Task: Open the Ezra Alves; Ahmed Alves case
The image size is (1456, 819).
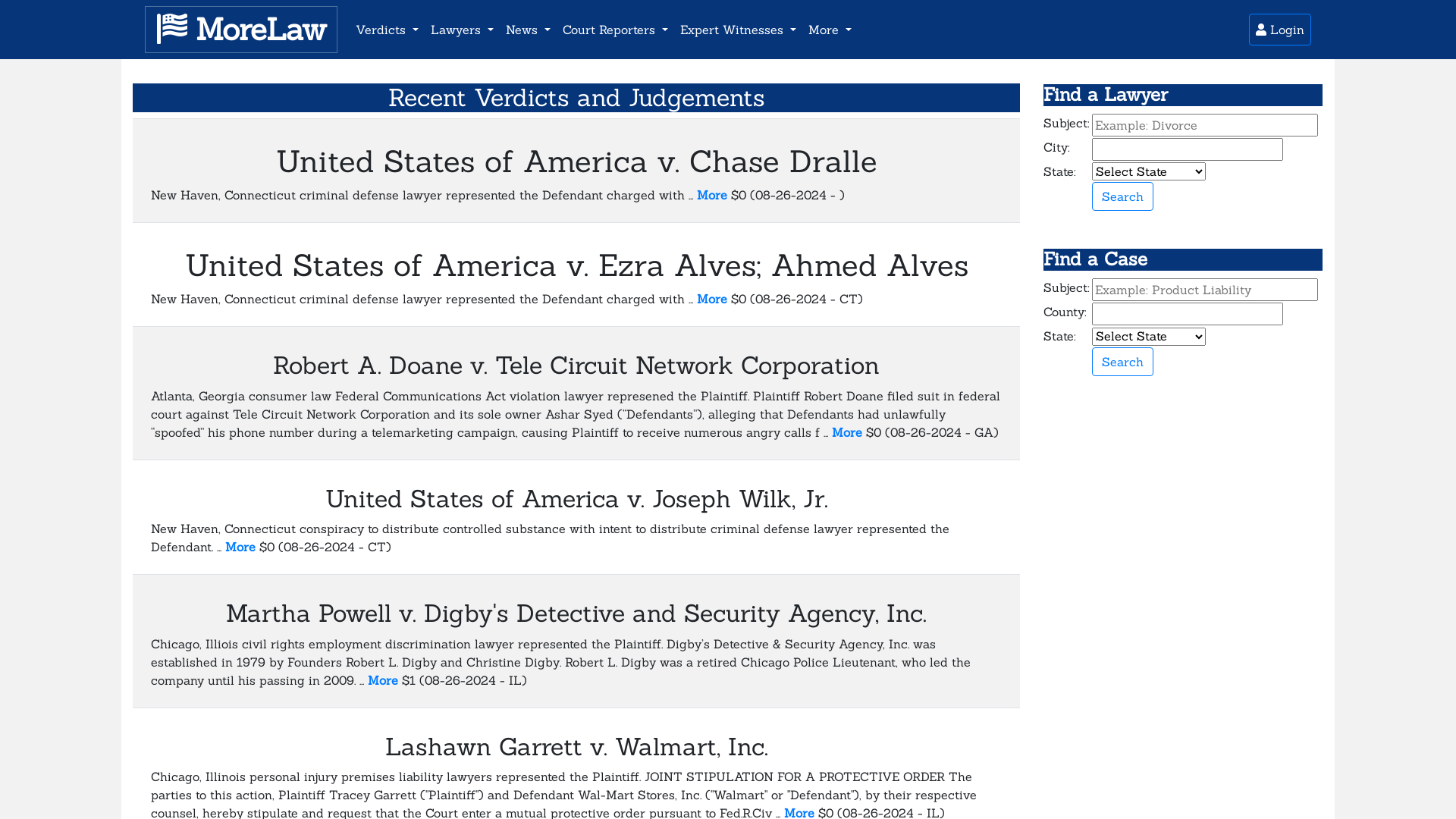Action: point(576,265)
